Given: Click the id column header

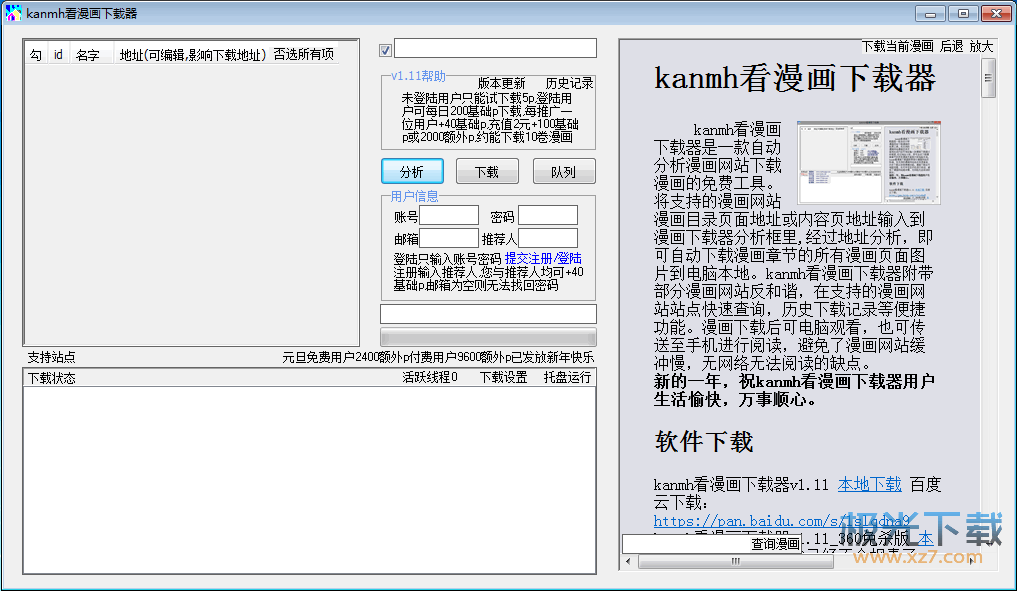Looking at the screenshot, I should [58, 54].
